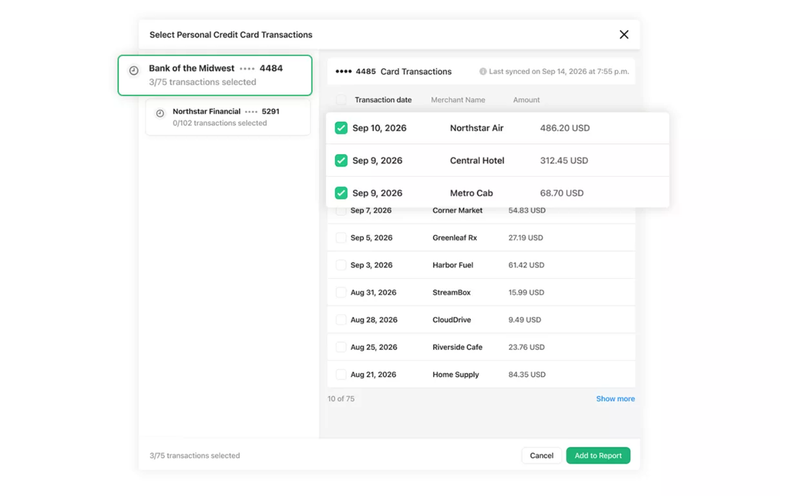Click the Aug 21, 2026 date
This screenshot has height=496, width=792.
pyautogui.click(x=373, y=374)
